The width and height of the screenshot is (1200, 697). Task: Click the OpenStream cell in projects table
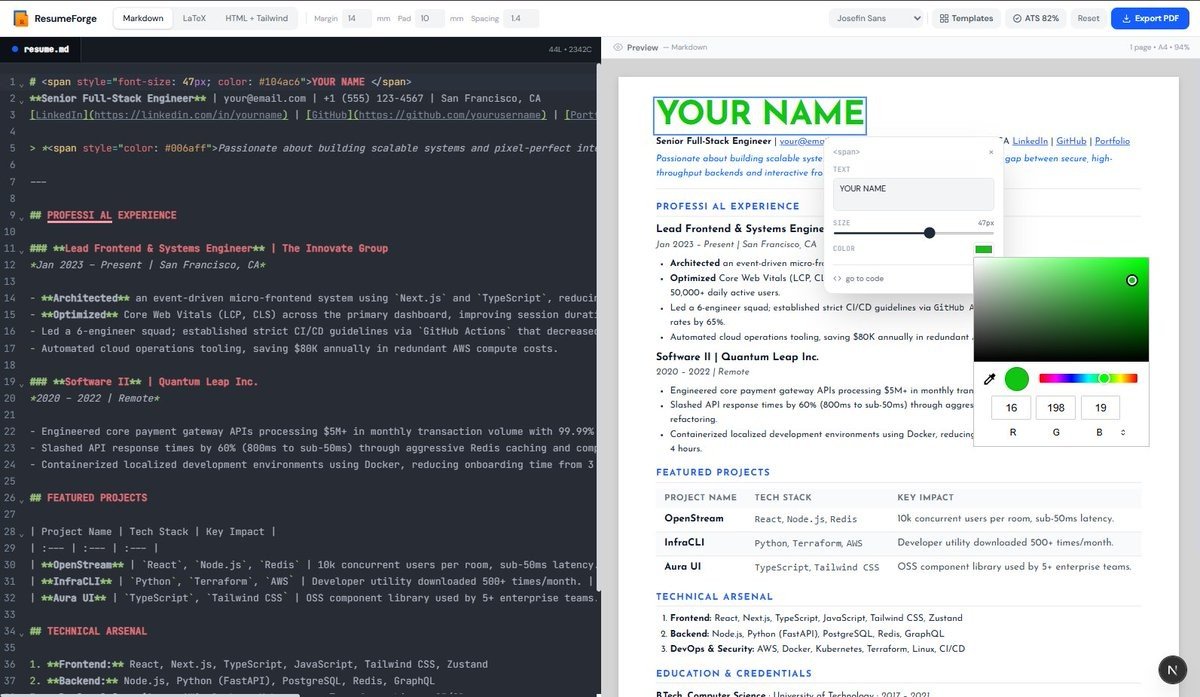693,519
